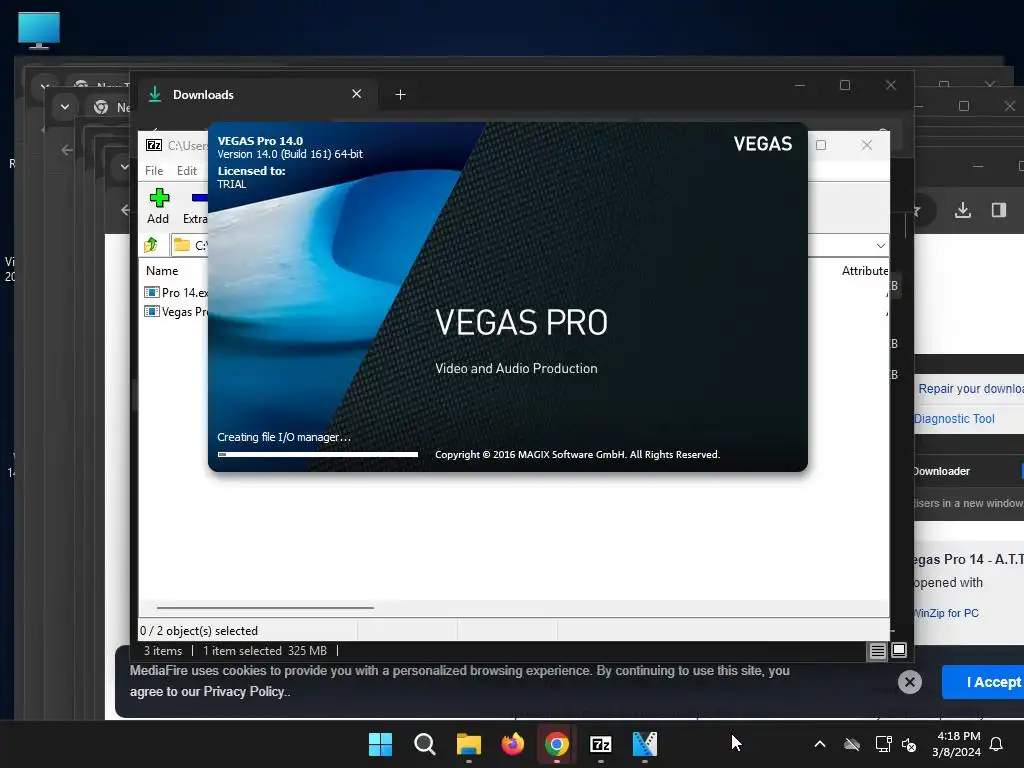
Task: Select the Vegas Pro file row in 7-Zip
Action: 176,312
